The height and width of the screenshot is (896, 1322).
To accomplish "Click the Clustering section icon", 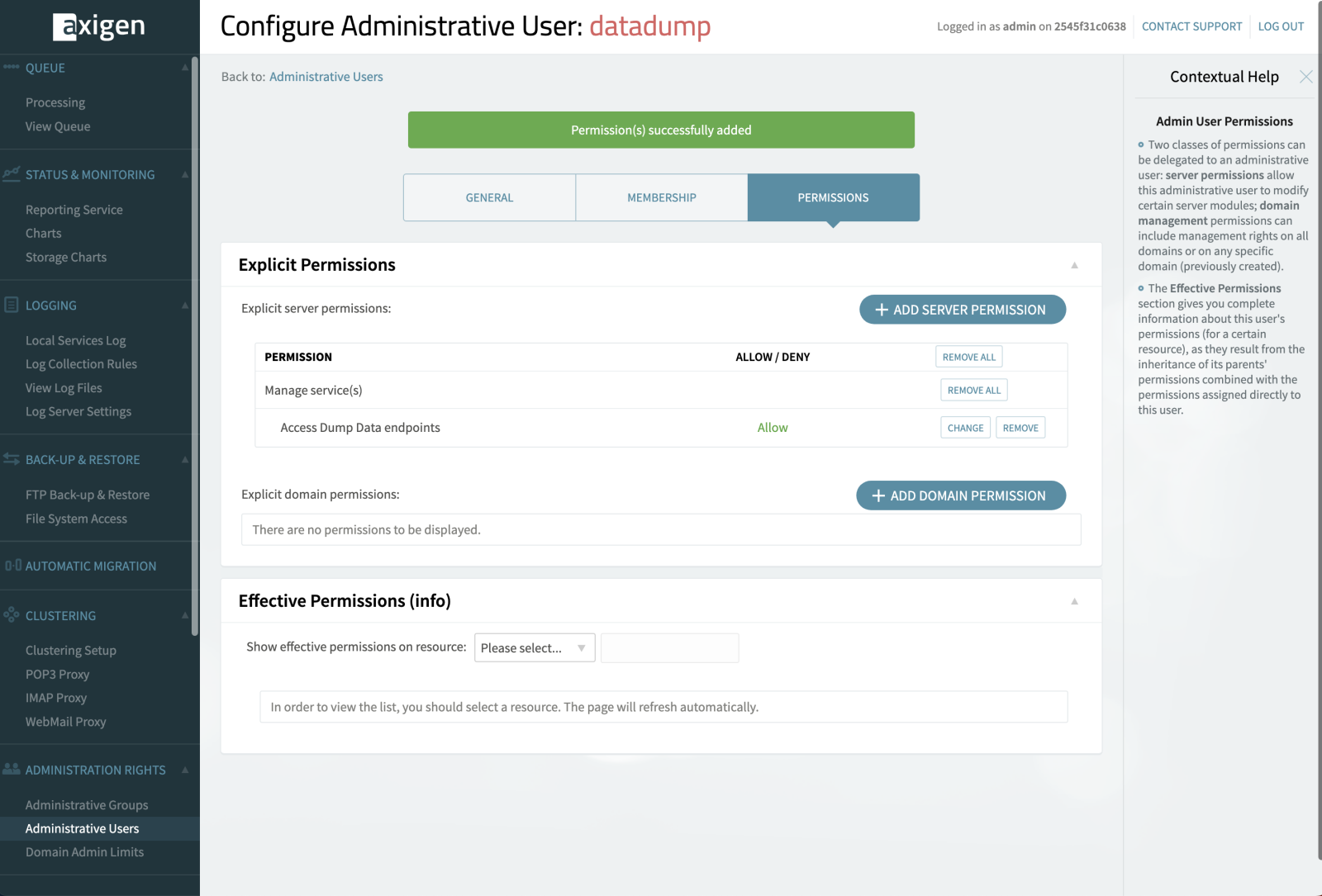I will [12, 614].
